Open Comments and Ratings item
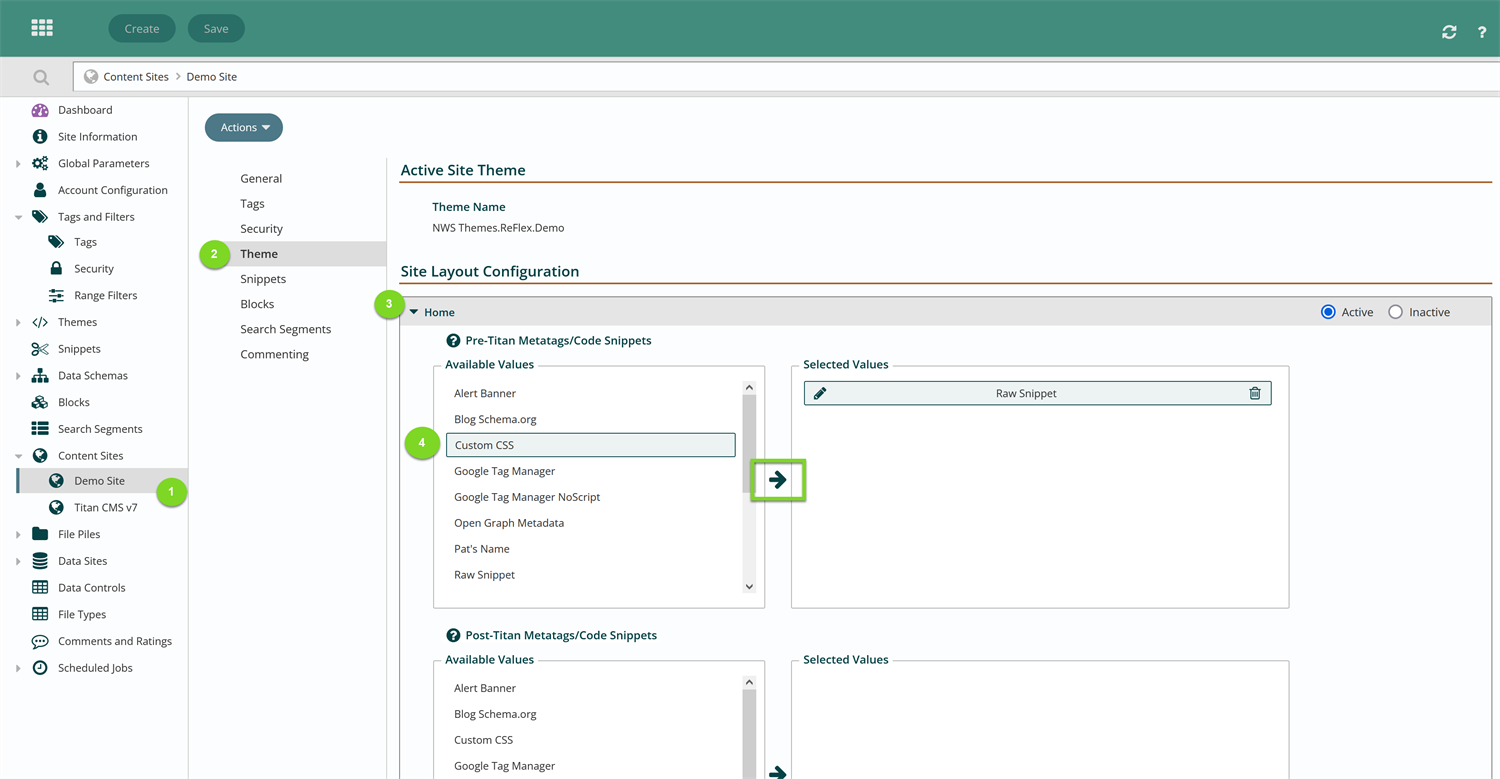 point(114,642)
